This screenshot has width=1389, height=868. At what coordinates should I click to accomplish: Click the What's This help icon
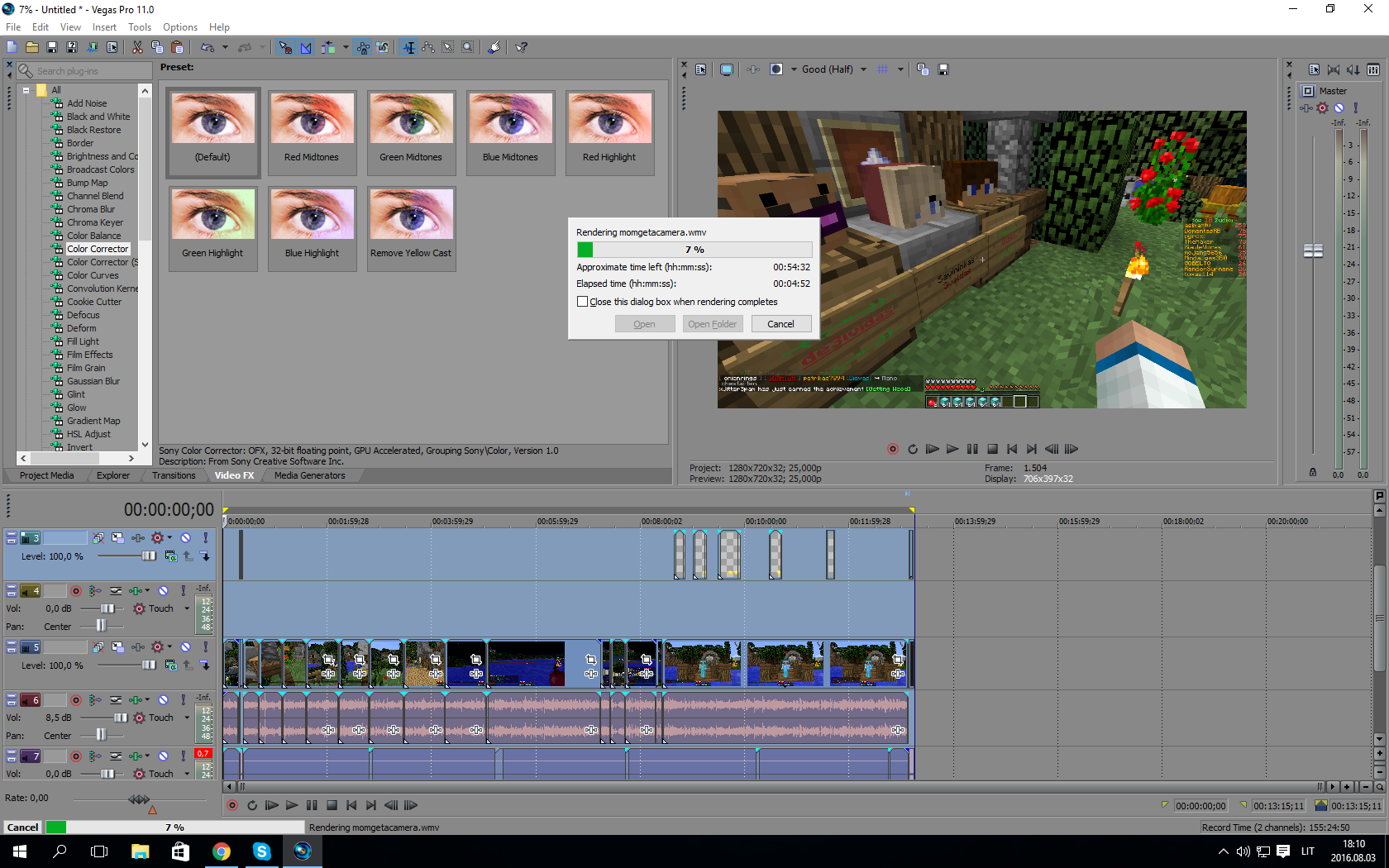522,47
